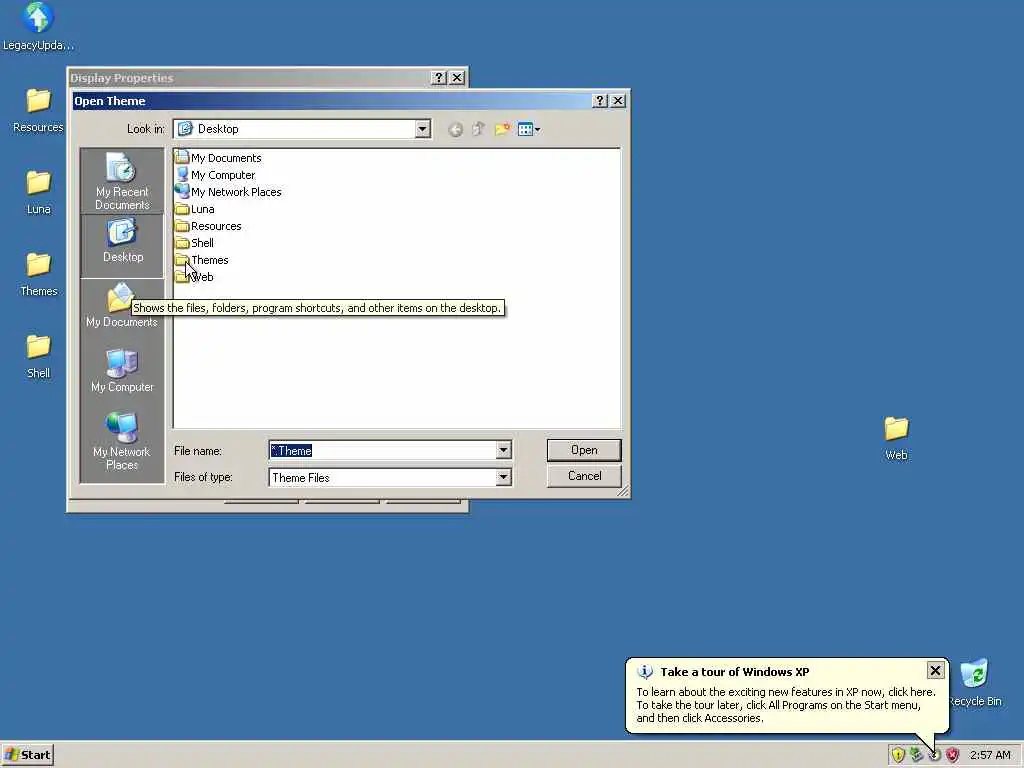Expand the Look in dropdown

click(x=423, y=129)
